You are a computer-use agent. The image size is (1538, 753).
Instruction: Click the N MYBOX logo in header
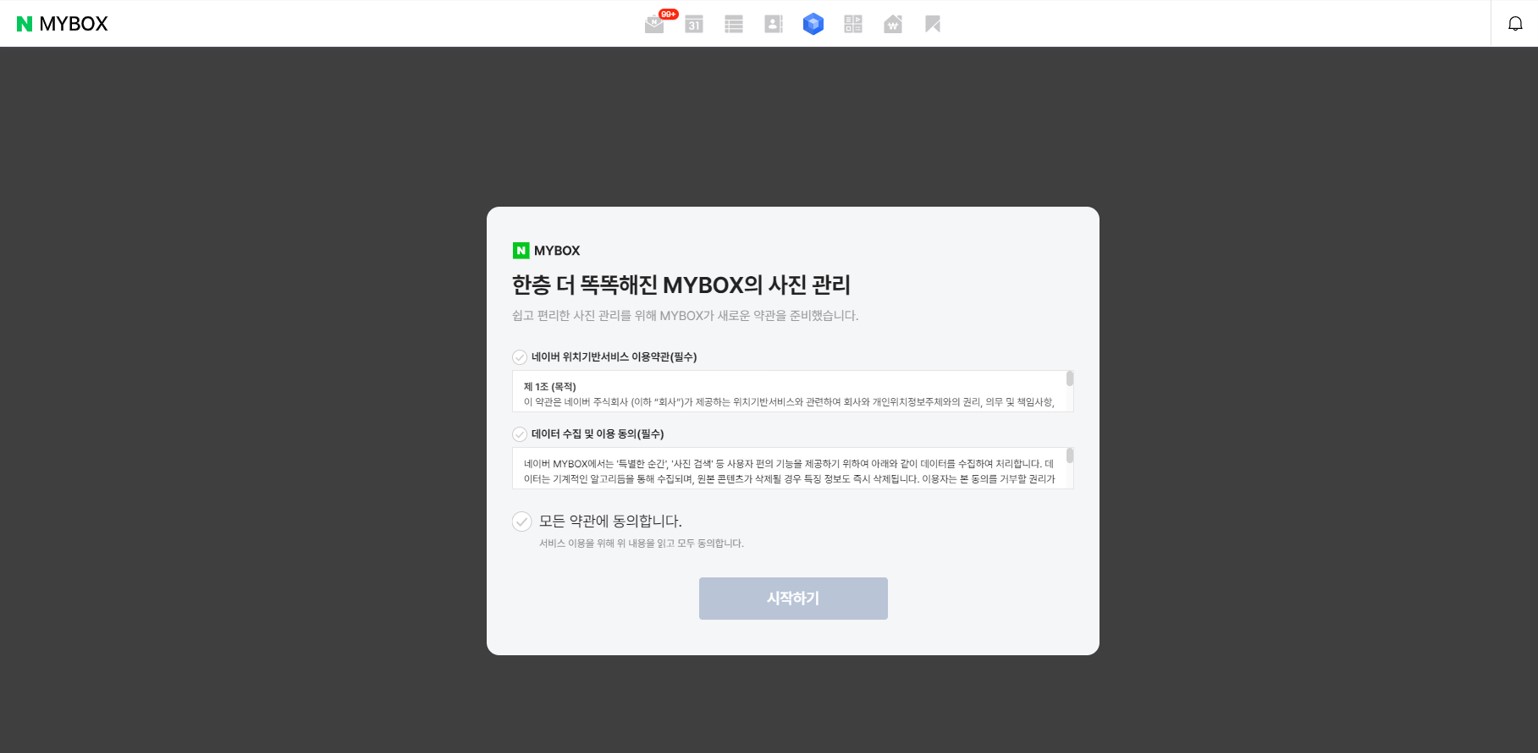click(62, 24)
